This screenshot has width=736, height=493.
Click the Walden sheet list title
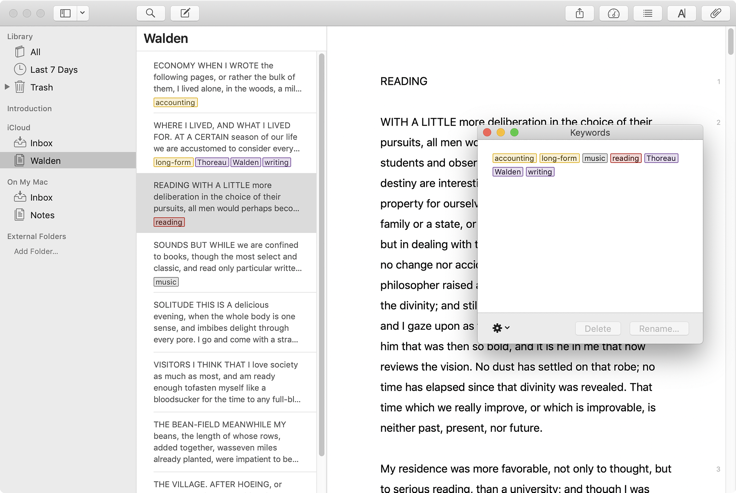tap(166, 39)
